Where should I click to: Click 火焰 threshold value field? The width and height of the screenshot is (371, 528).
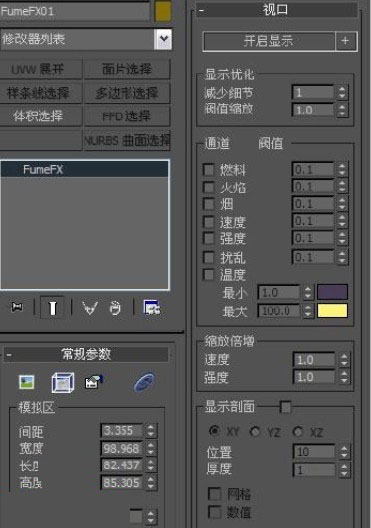pos(313,186)
